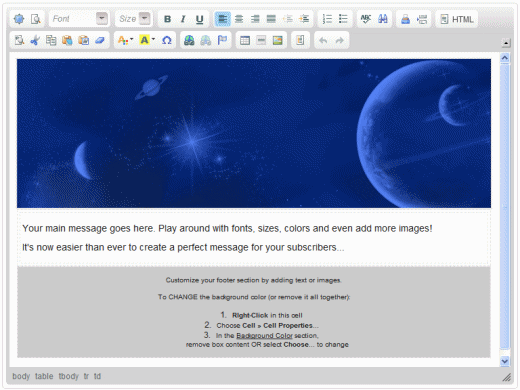
Task: Toggle the numbered list
Action: pos(327,19)
